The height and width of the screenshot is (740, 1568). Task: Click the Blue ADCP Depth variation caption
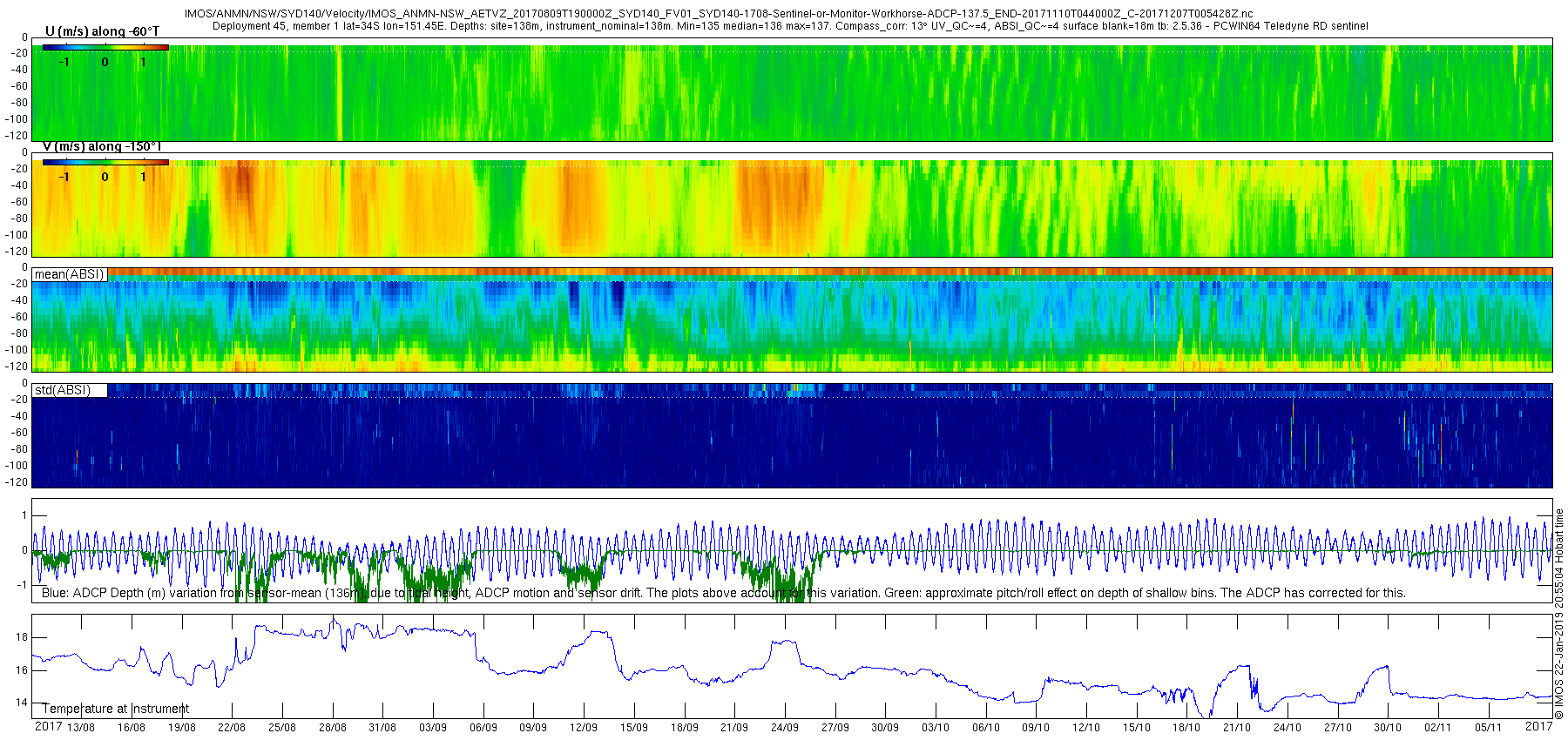[x=723, y=593]
